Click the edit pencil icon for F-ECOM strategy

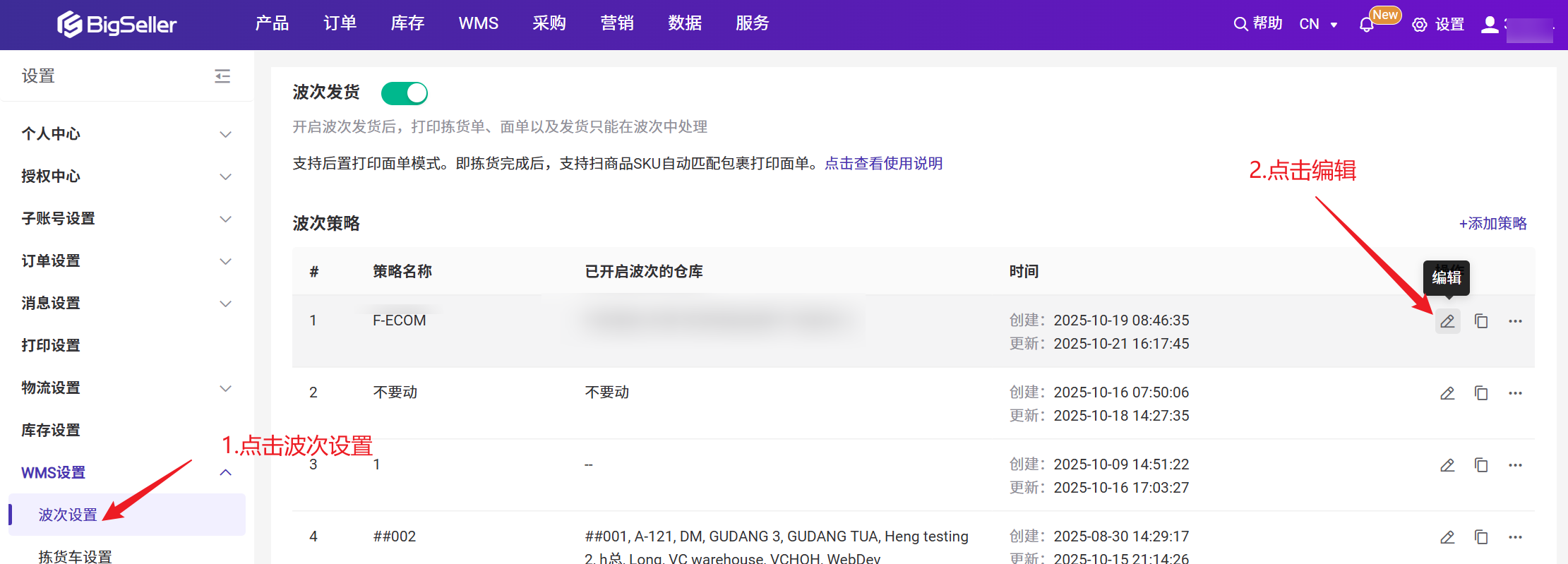pyautogui.click(x=1447, y=321)
